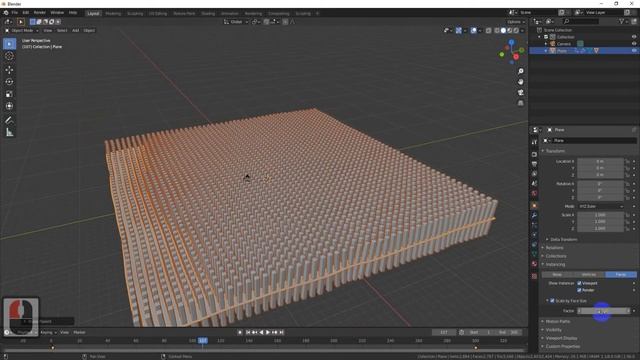Image resolution: width=640 pixels, height=360 pixels.
Task: Open the Edit menu
Action: click(x=25, y=13)
